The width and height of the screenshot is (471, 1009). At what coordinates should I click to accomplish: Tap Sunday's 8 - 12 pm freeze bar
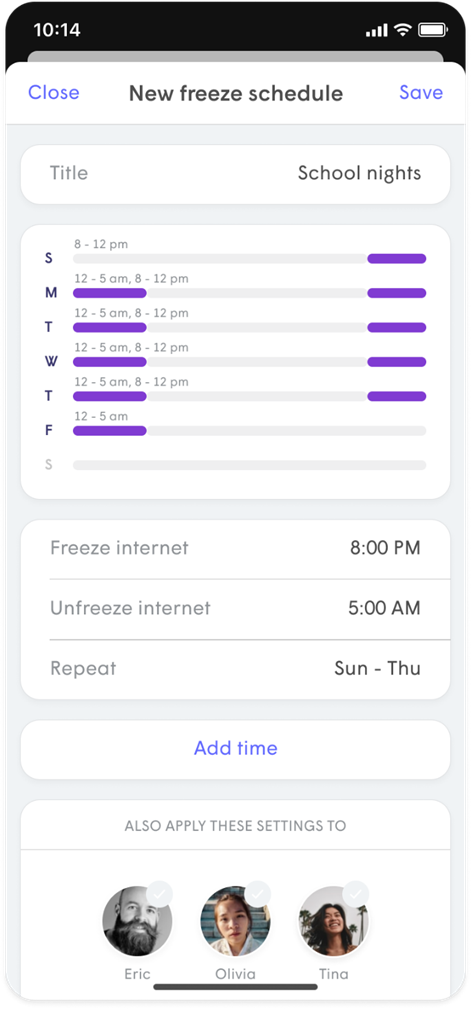[x=396, y=259]
